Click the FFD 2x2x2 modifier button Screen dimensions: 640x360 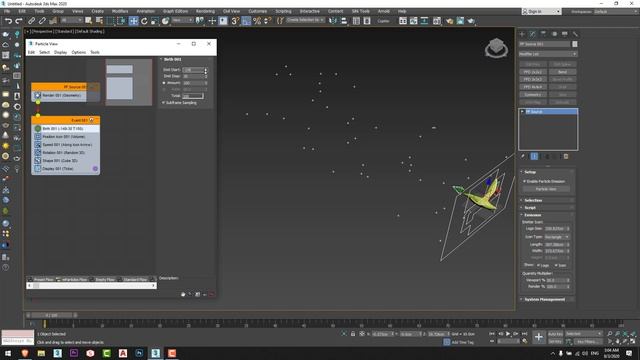(x=533, y=72)
